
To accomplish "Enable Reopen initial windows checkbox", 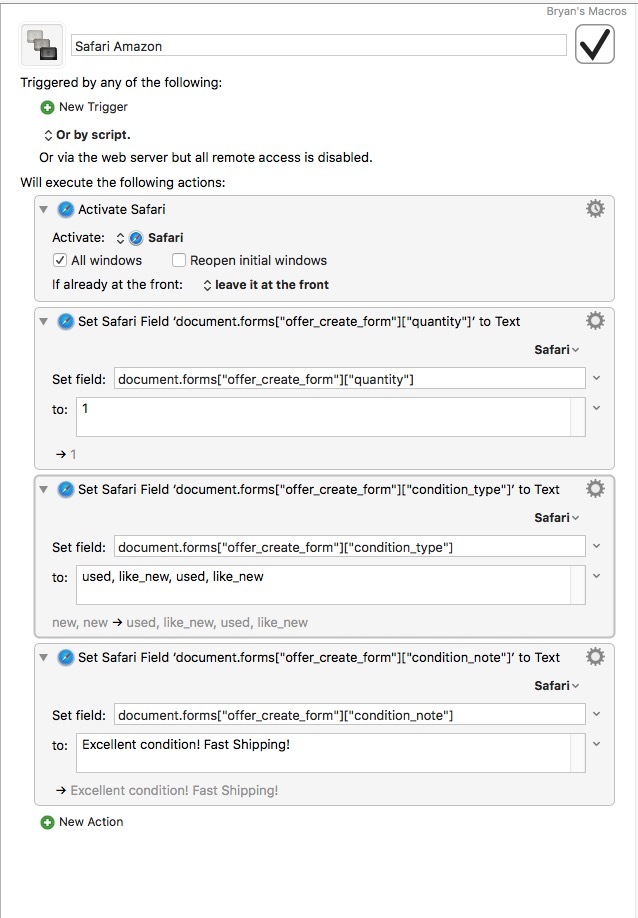I will (179, 260).
